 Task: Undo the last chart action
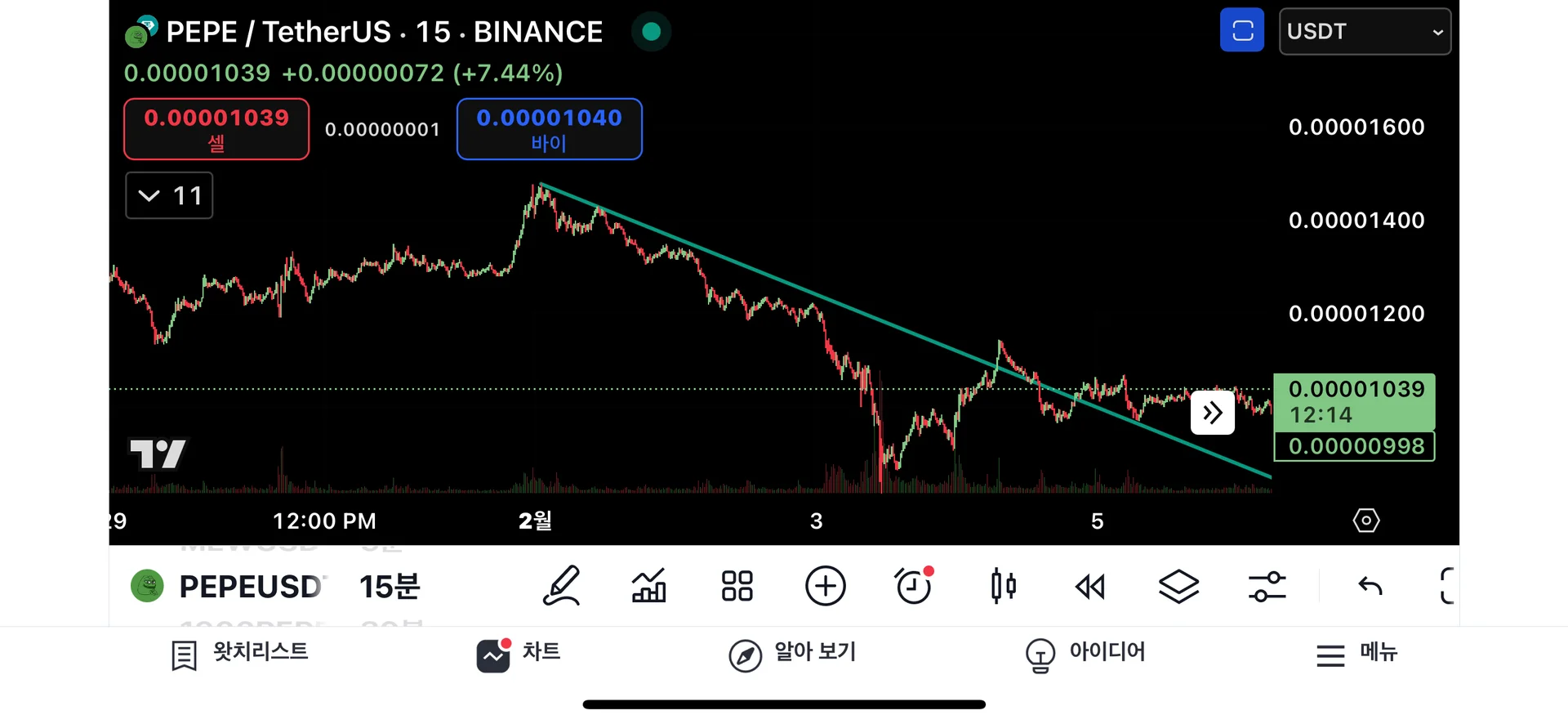point(1370,586)
